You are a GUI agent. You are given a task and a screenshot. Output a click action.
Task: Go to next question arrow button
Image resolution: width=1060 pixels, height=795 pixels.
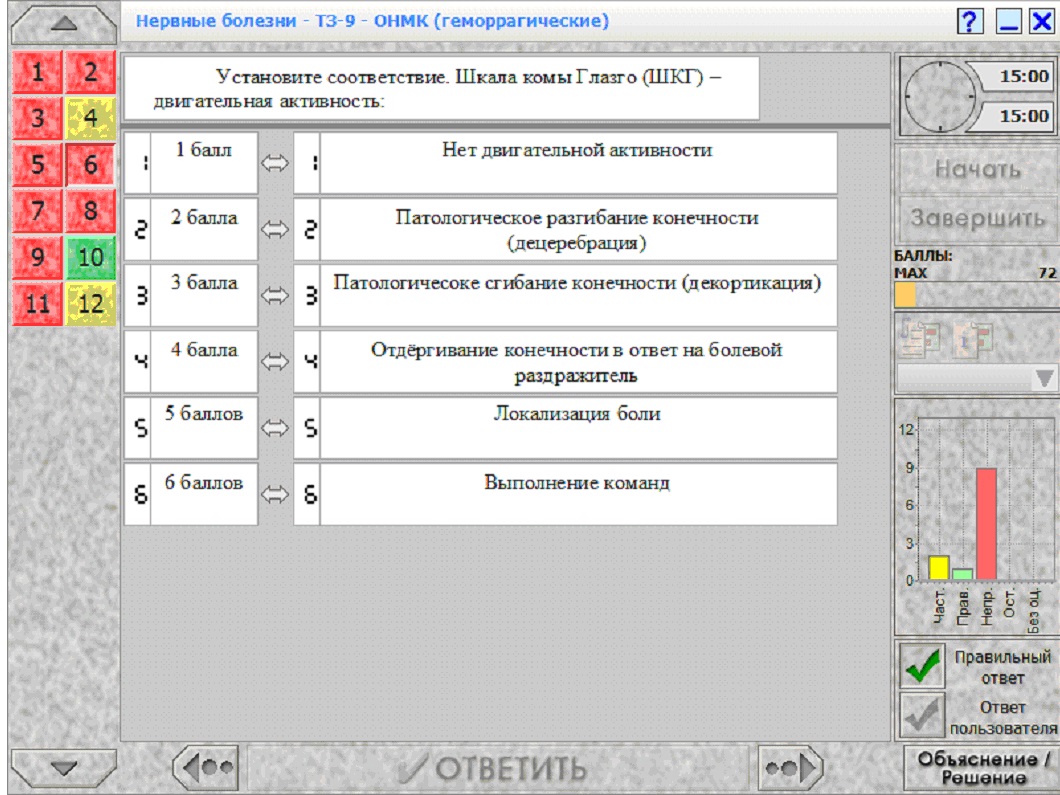pos(791,768)
